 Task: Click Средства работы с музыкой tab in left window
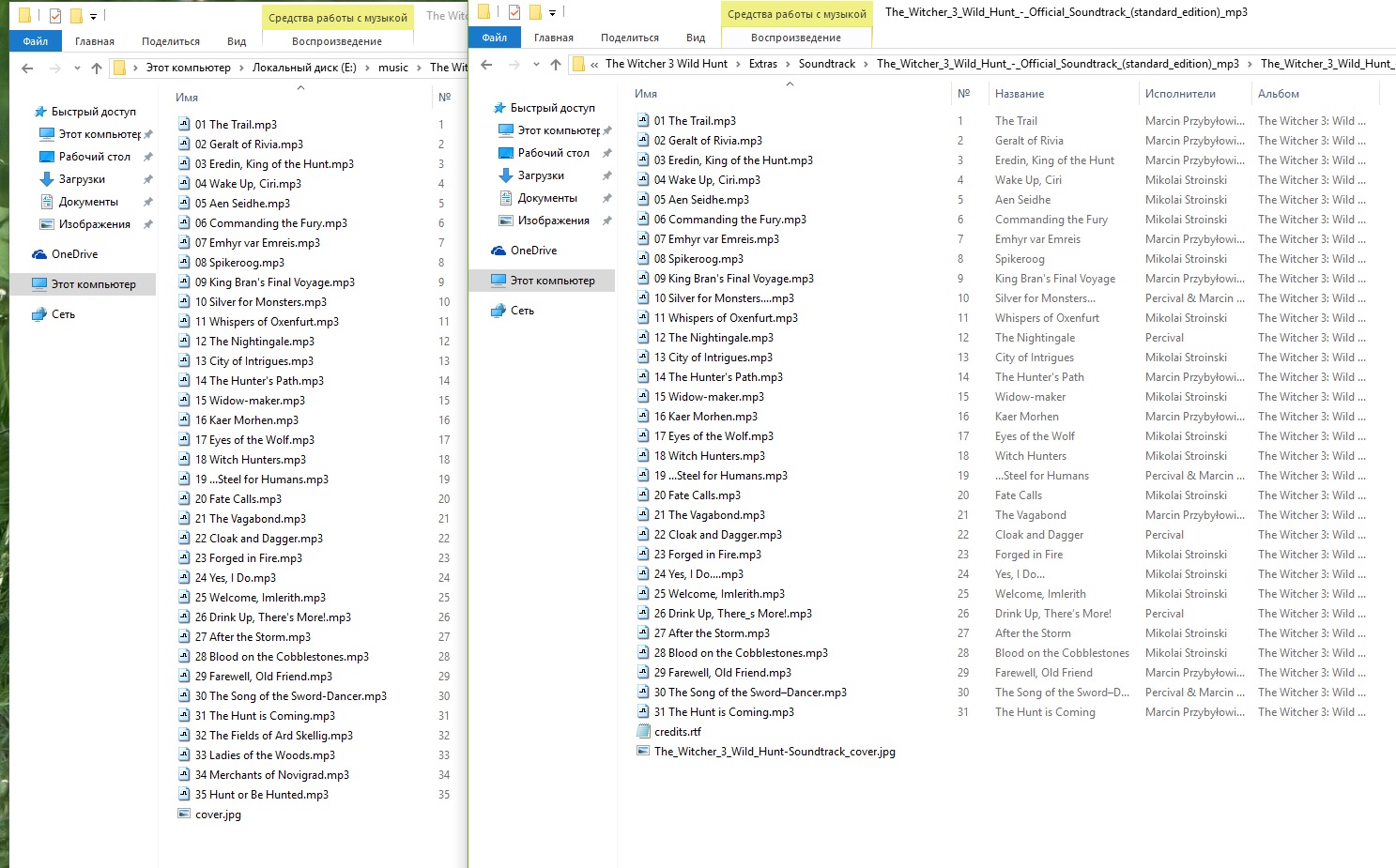pyautogui.click(x=338, y=18)
